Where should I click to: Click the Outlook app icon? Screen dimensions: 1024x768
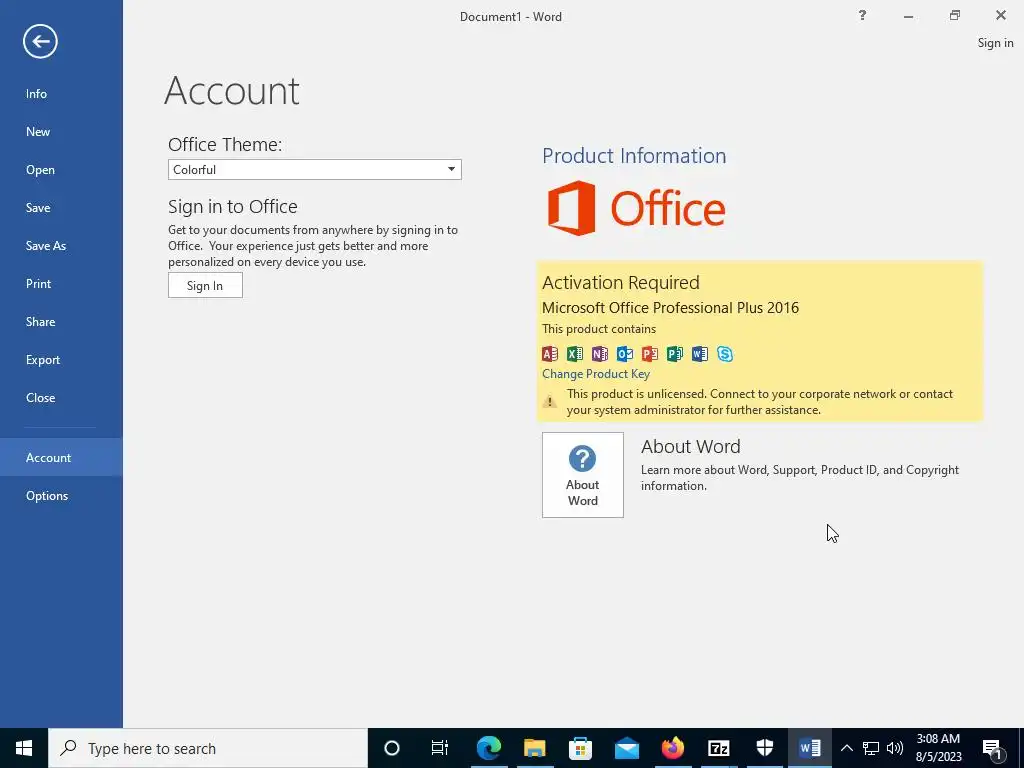(x=625, y=354)
